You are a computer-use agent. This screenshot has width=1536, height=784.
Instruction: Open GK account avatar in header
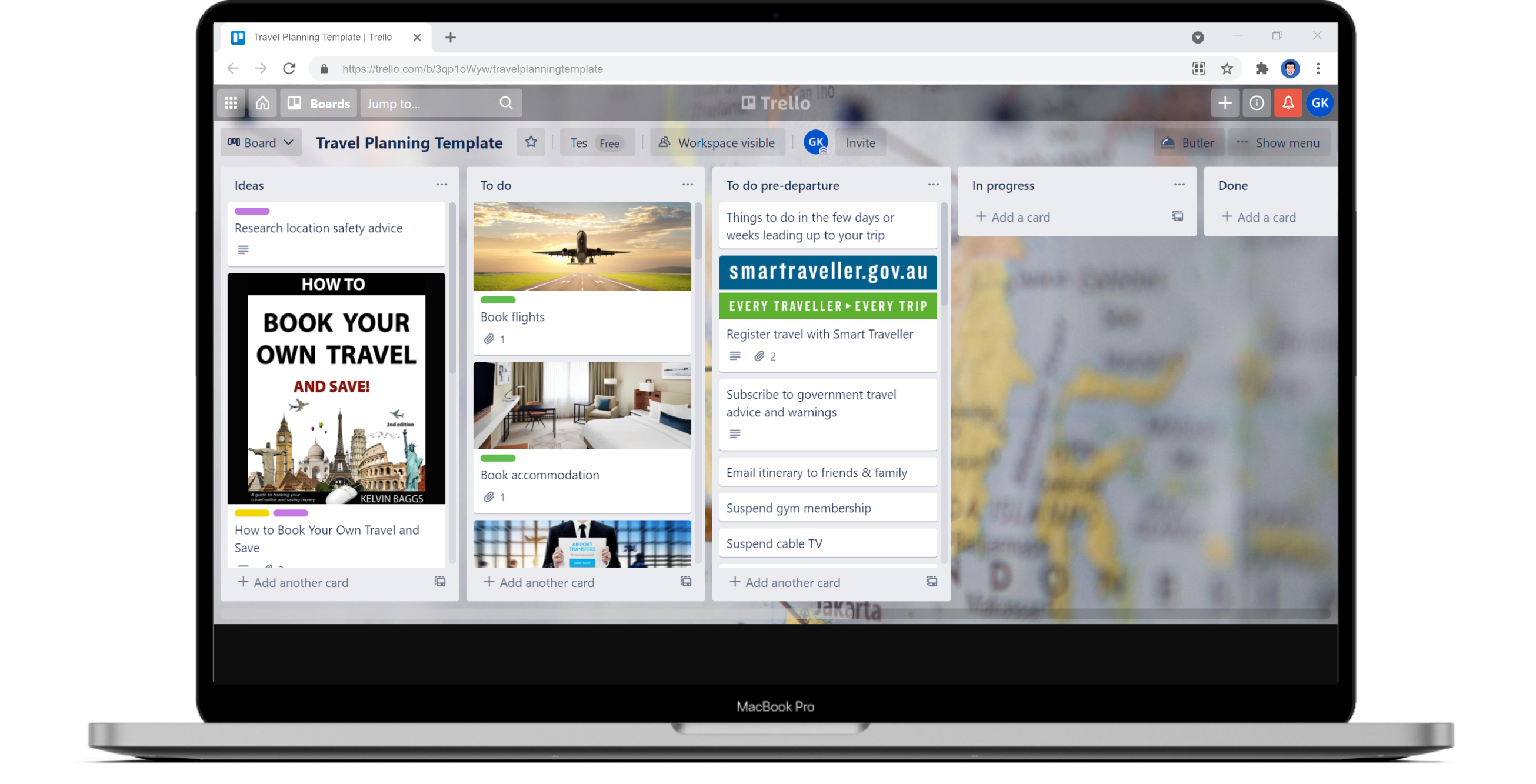(x=1320, y=103)
